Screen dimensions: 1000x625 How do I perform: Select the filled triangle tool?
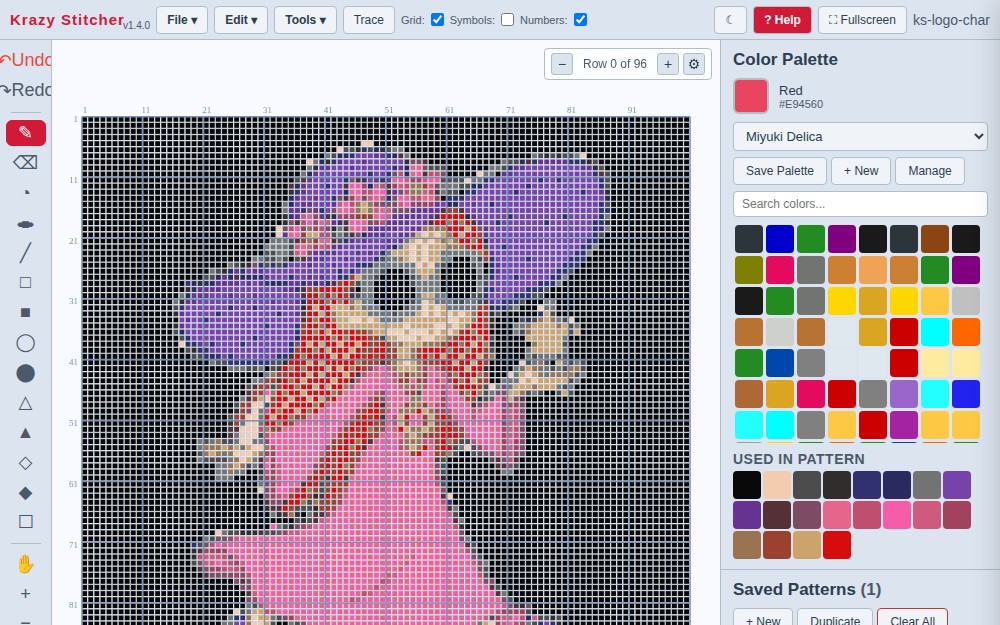click(26, 433)
